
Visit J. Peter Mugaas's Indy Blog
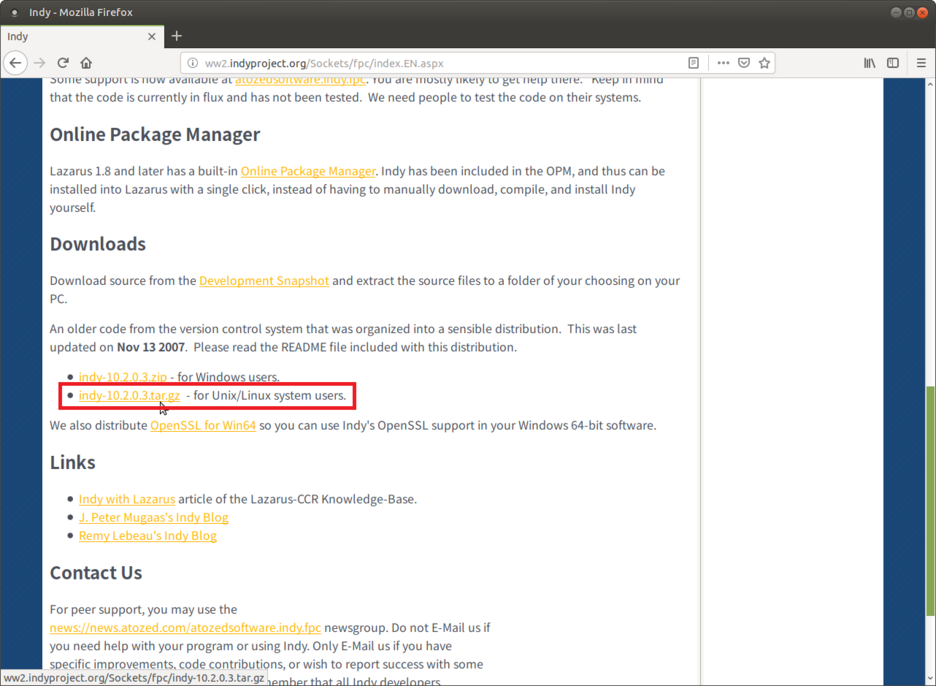coord(153,518)
